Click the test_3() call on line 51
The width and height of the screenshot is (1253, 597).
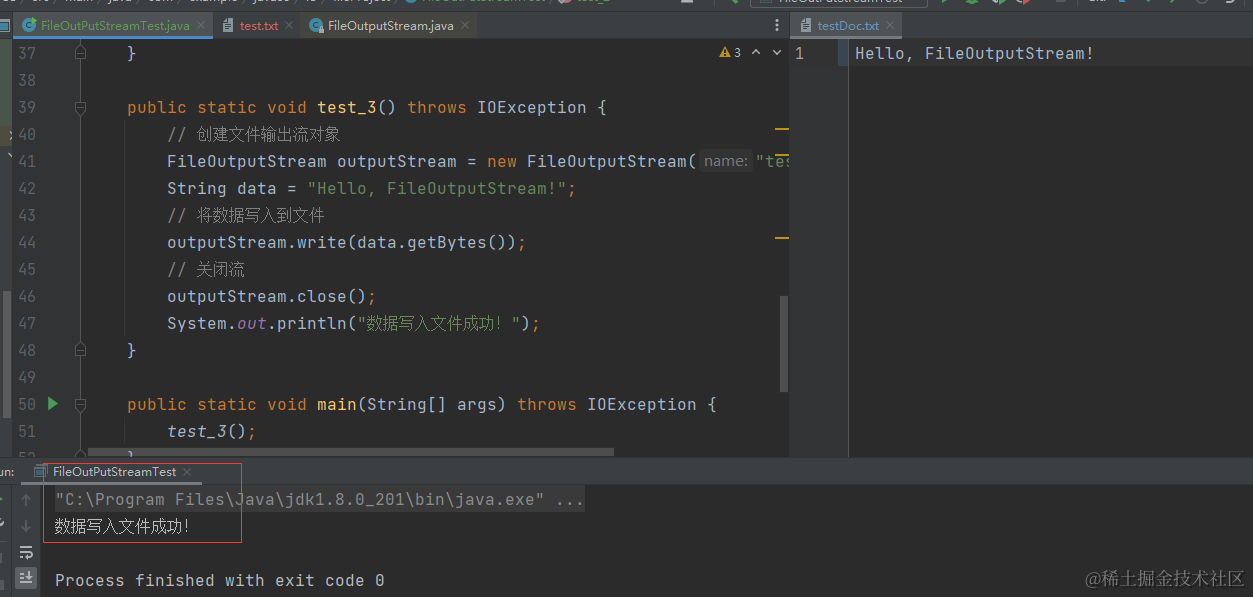click(x=211, y=431)
